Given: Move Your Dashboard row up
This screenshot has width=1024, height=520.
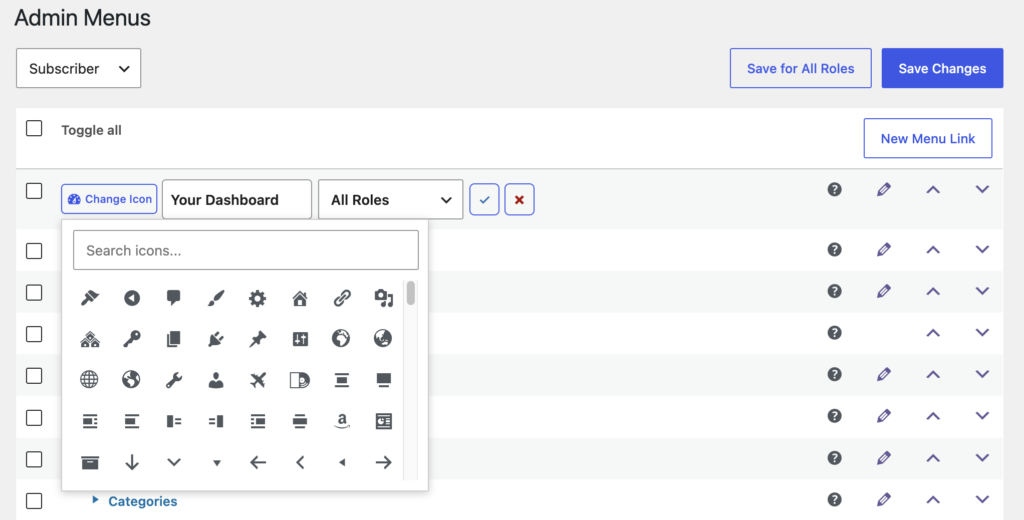Looking at the screenshot, I should coord(933,189).
